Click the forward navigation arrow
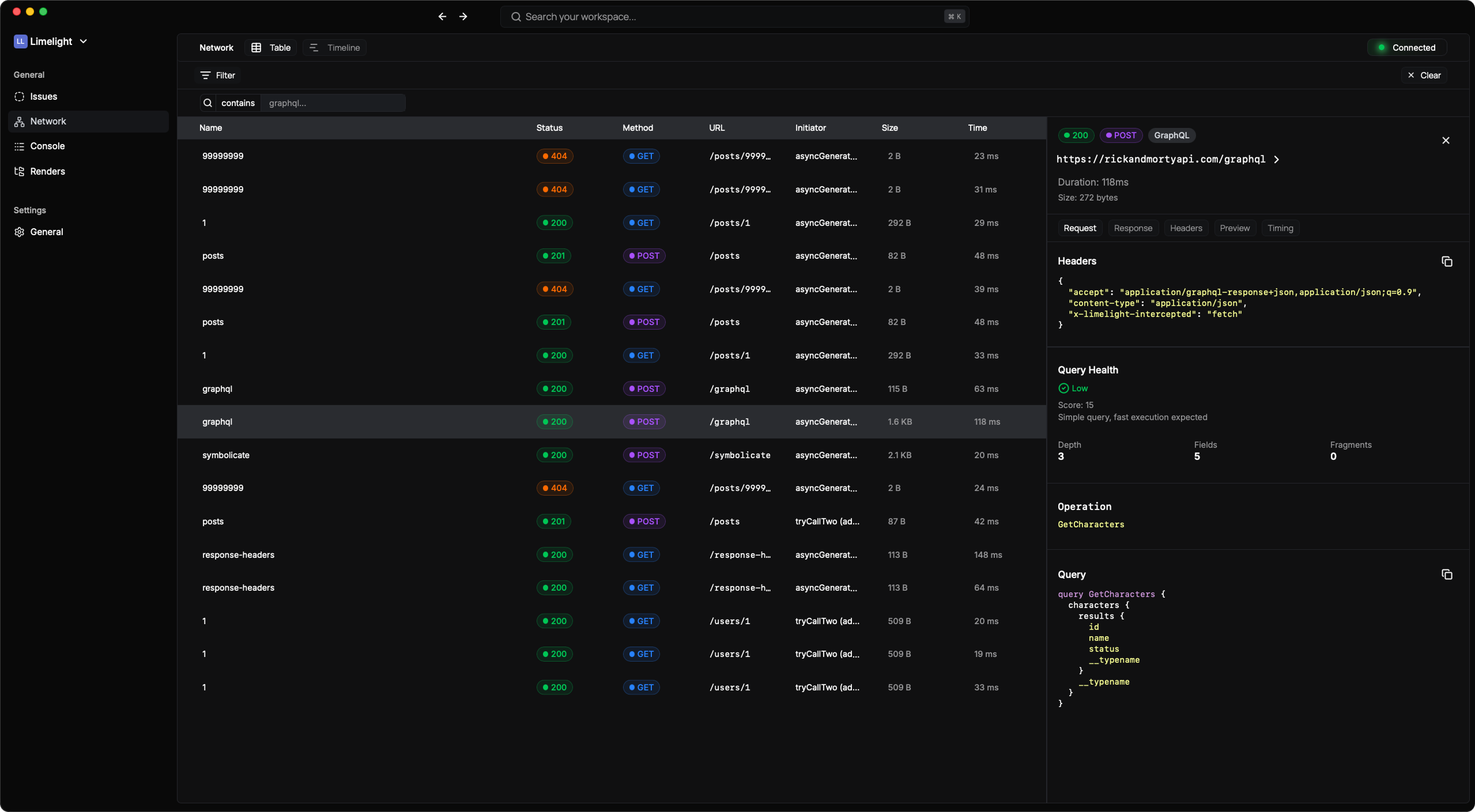1475x812 pixels. [463, 16]
